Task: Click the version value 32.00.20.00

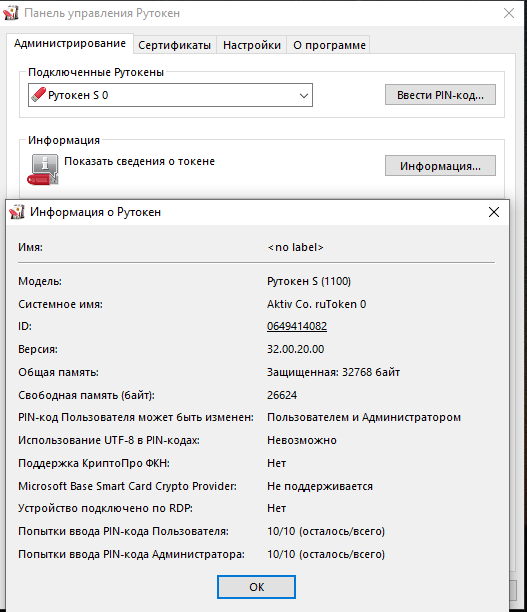Action: (296, 349)
